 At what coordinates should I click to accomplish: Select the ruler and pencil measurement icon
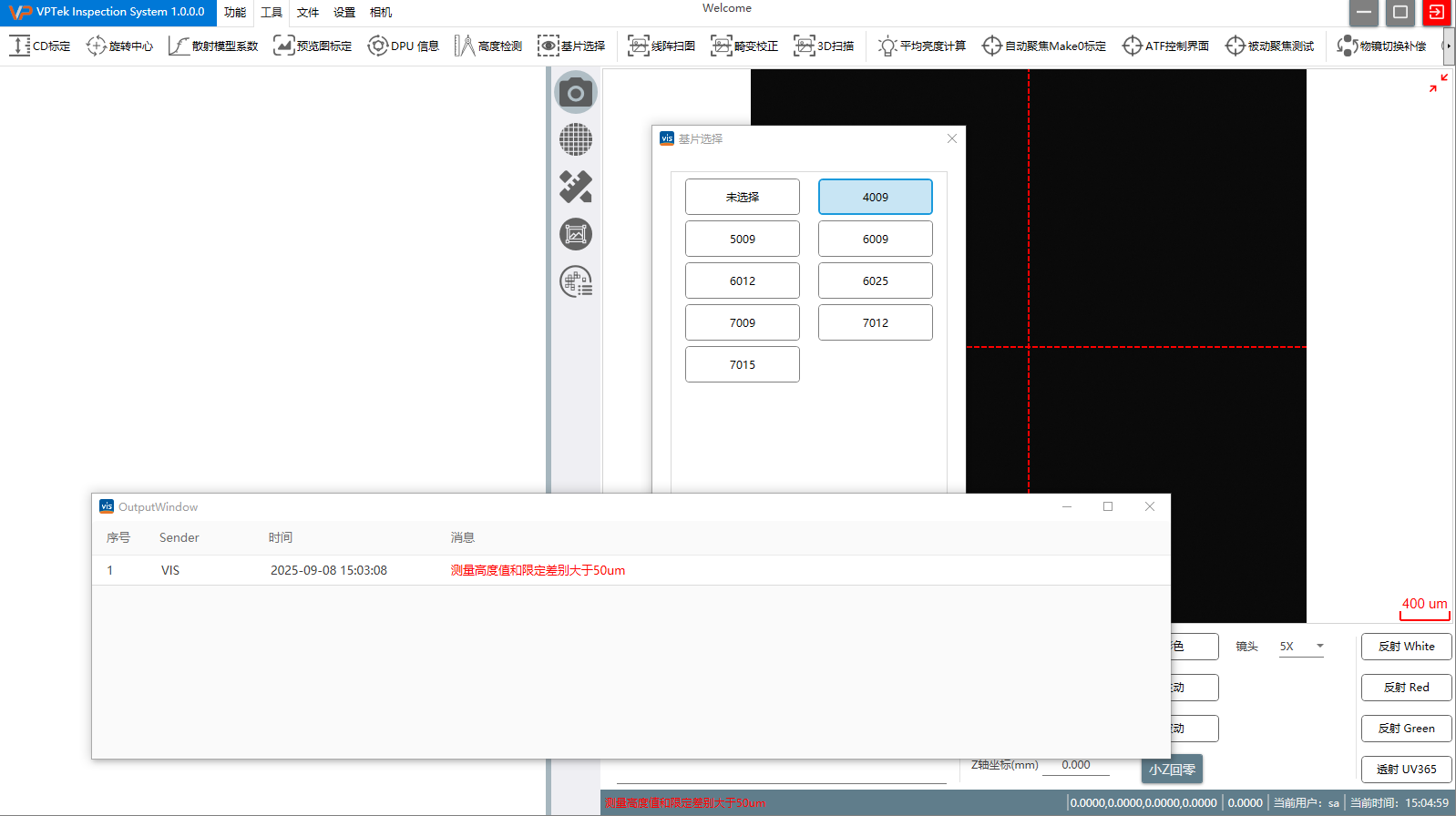coord(575,187)
